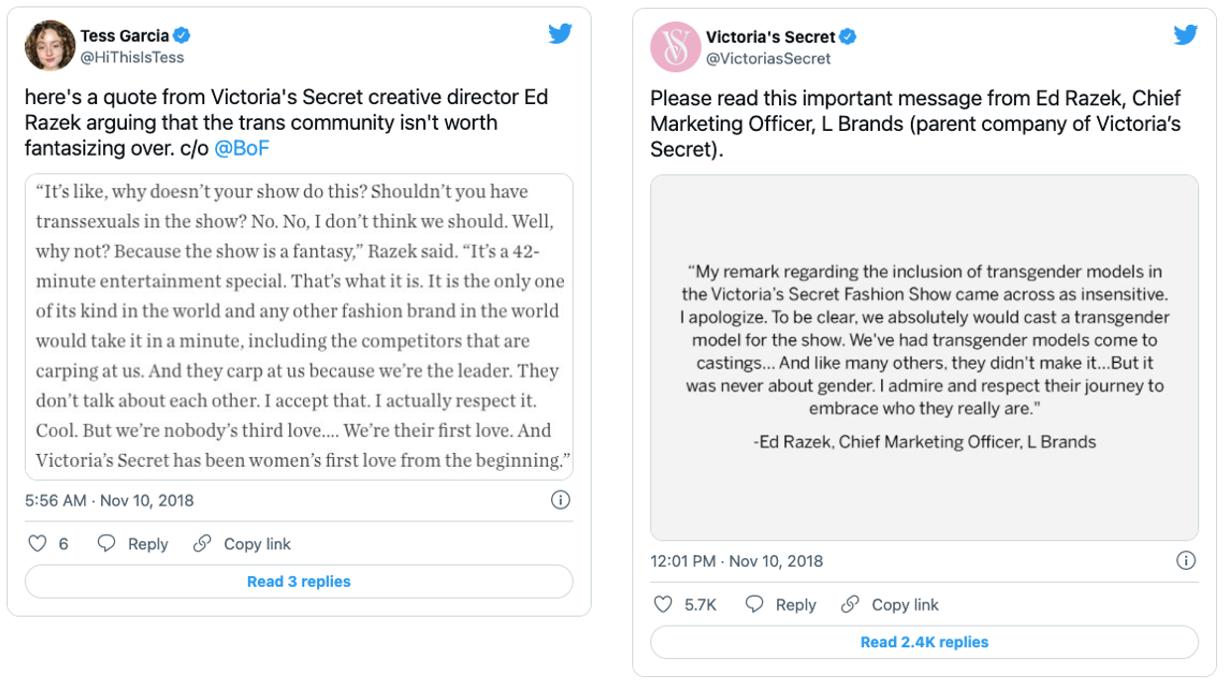Open info icon next to 12:01 PM timestamp
Image resolution: width=1224 pixels, height=684 pixels.
(1185, 561)
